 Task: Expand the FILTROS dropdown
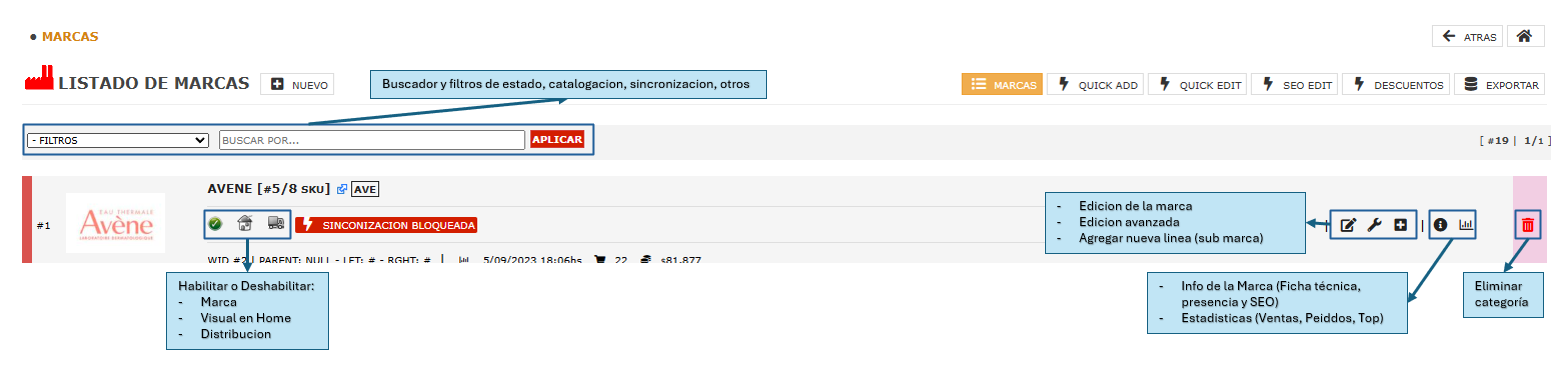click(x=117, y=140)
